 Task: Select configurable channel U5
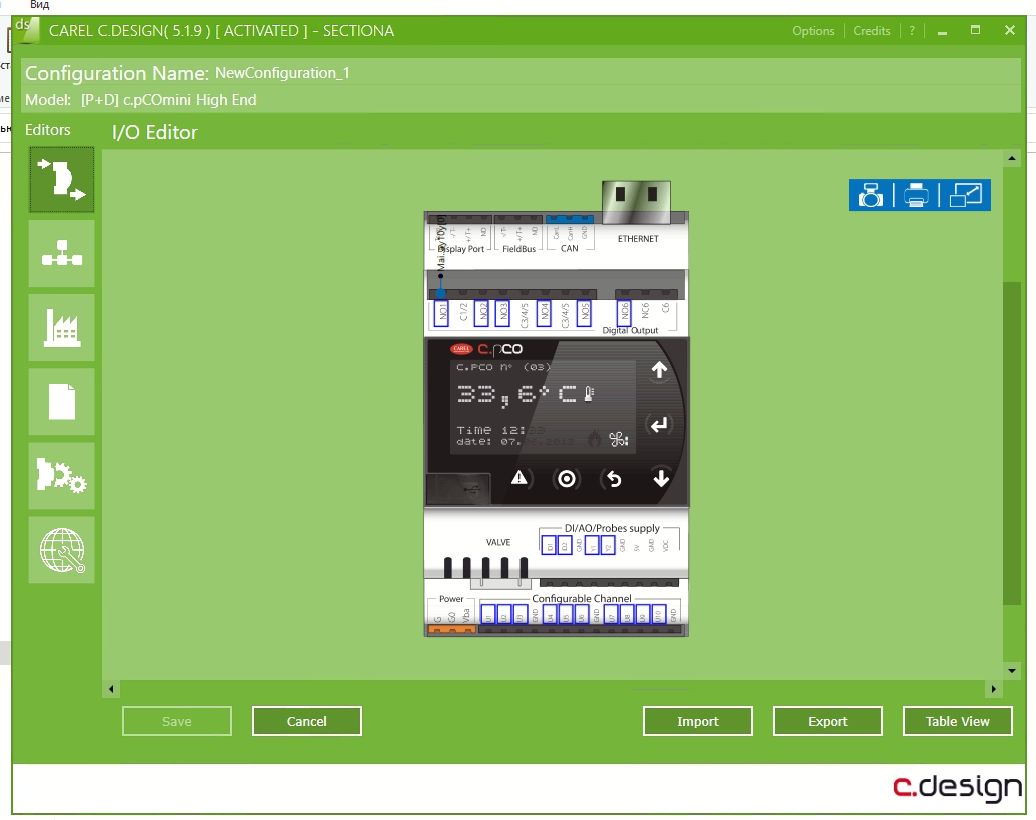[566, 614]
